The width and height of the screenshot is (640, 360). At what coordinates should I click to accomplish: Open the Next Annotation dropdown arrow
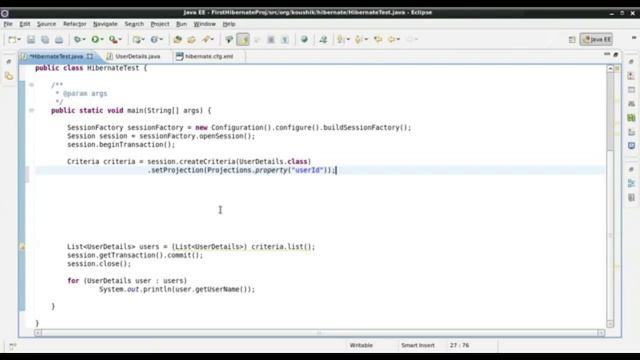point(348,40)
